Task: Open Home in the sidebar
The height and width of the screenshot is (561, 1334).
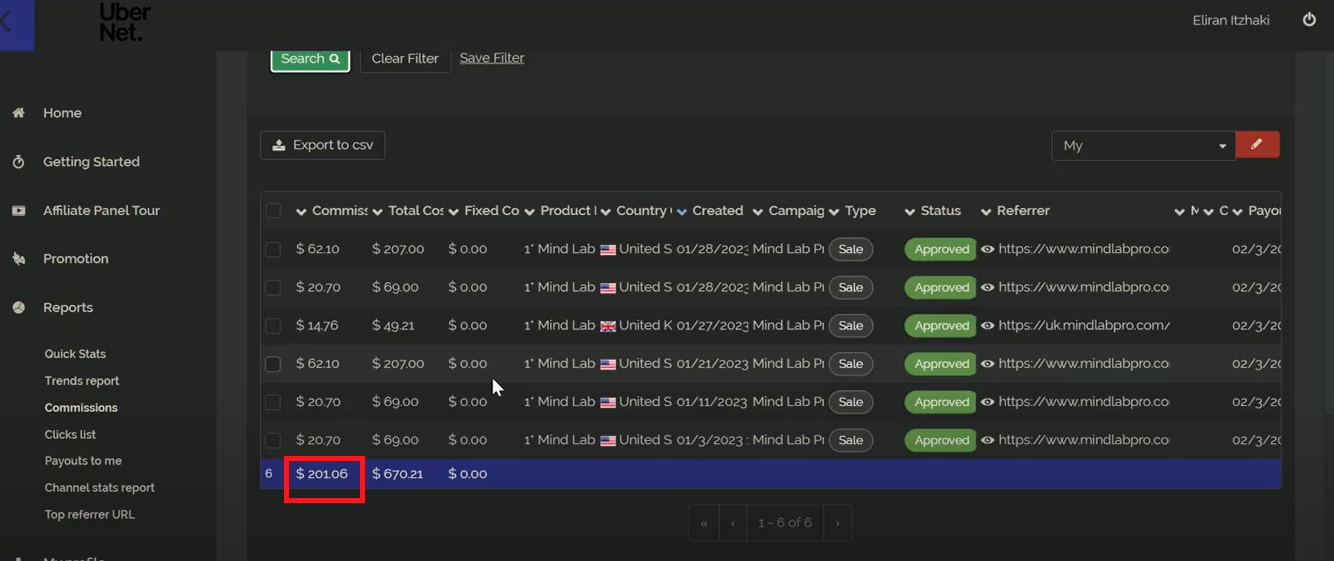Action: click(x=62, y=113)
